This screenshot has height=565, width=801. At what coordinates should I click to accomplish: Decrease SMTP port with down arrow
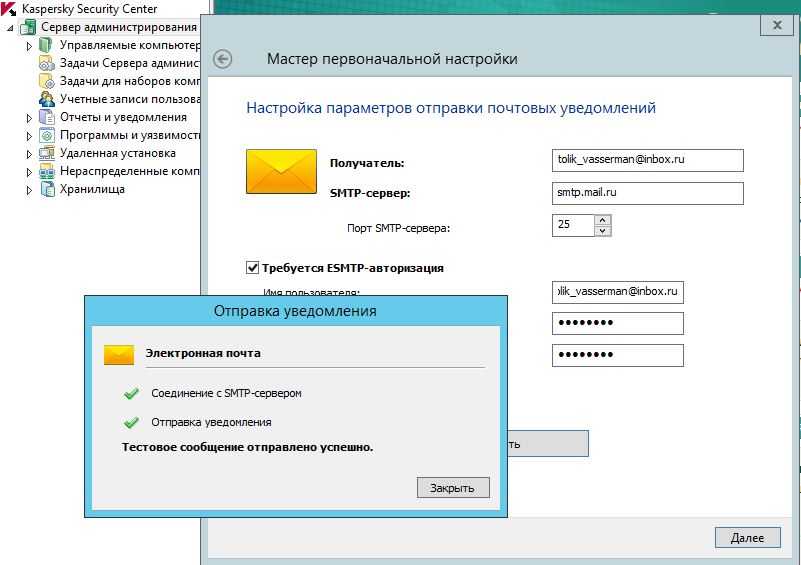pos(603,231)
